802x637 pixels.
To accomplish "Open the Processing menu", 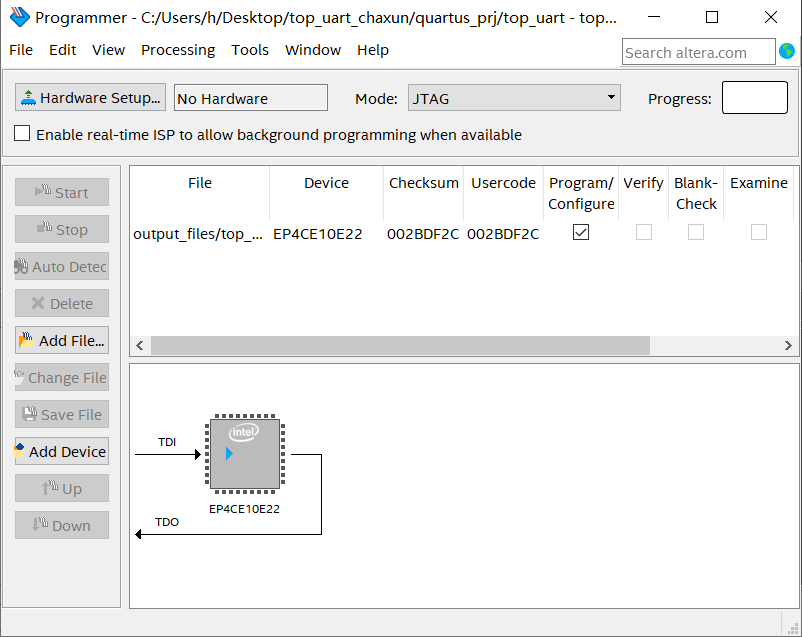I will click(177, 50).
